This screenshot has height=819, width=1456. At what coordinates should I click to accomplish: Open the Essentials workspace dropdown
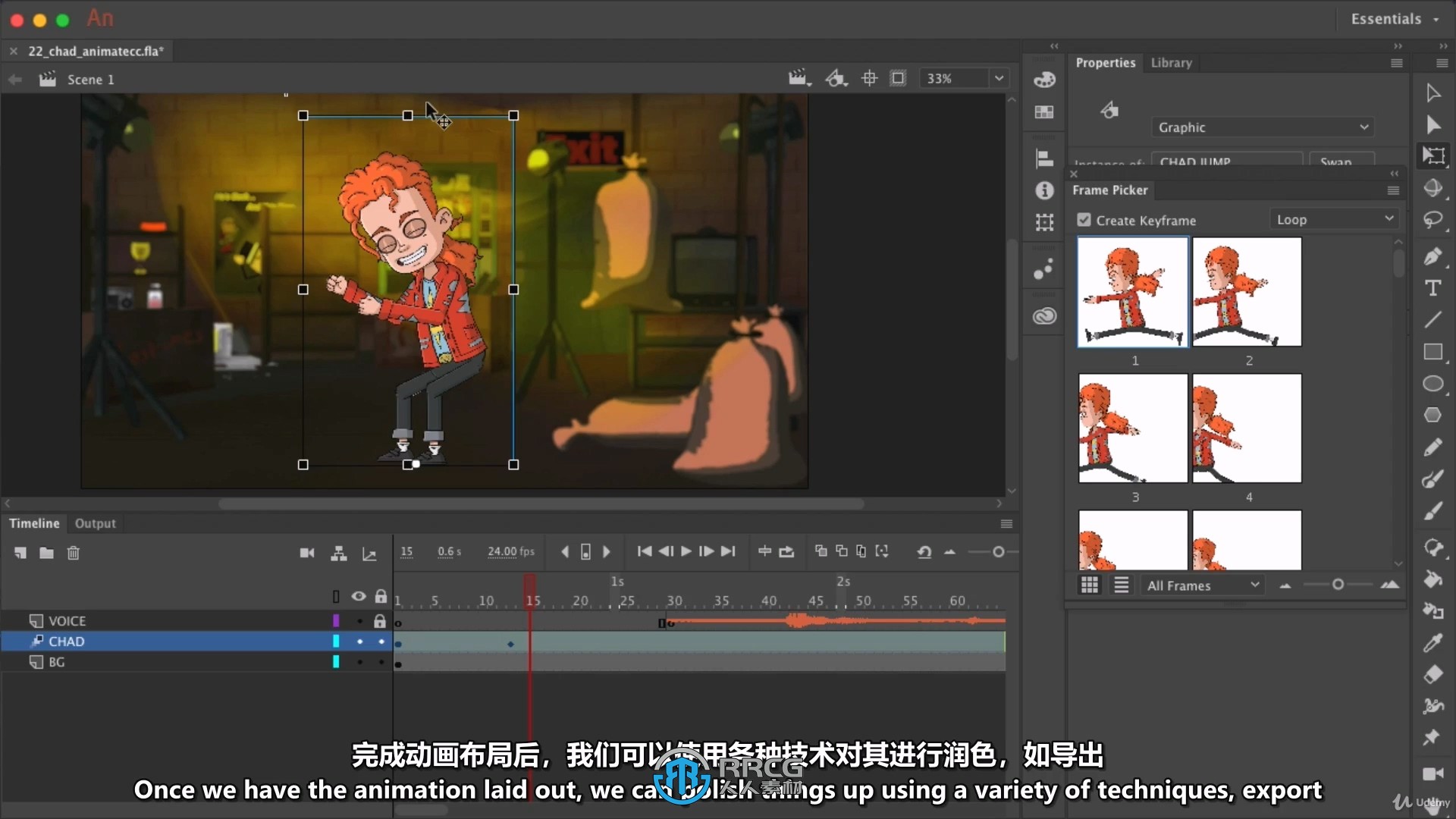click(1395, 19)
